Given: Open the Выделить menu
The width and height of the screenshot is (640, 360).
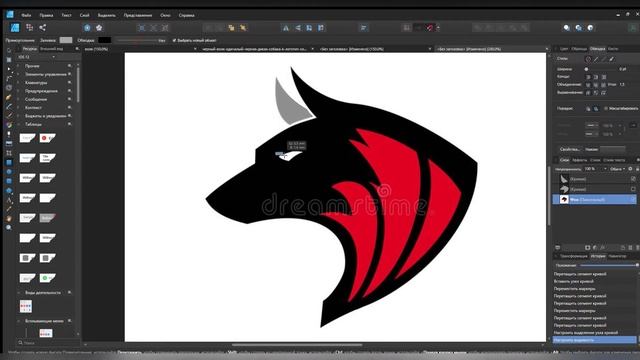Looking at the screenshot, I should [107, 15].
